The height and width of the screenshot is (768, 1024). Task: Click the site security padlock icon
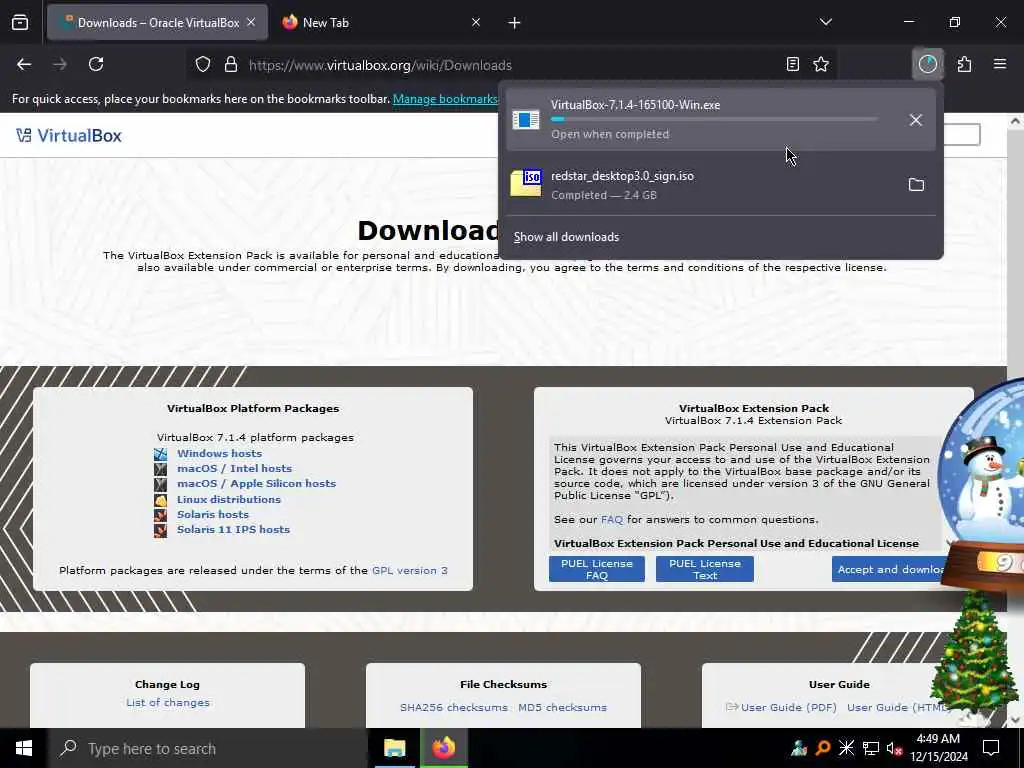tap(231, 65)
